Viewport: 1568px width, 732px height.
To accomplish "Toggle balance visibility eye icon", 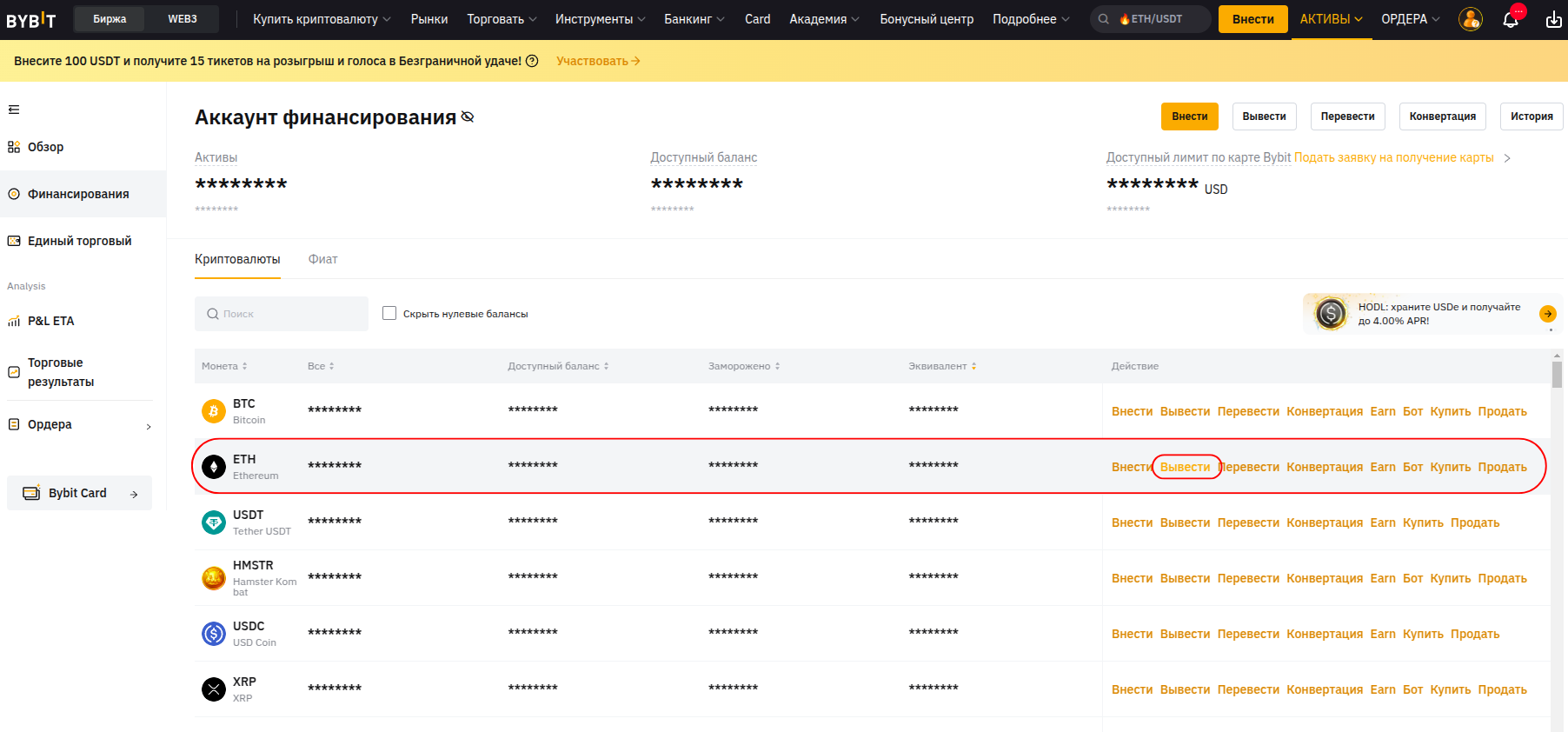I will coord(468,116).
